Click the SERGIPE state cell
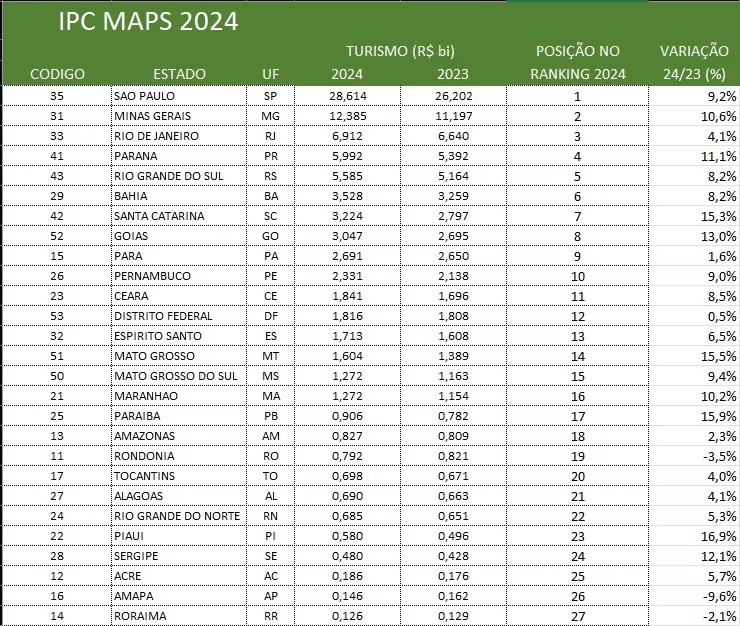The height and width of the screenshot is (626, 740). pyautogui.click(x=179, y=556)
